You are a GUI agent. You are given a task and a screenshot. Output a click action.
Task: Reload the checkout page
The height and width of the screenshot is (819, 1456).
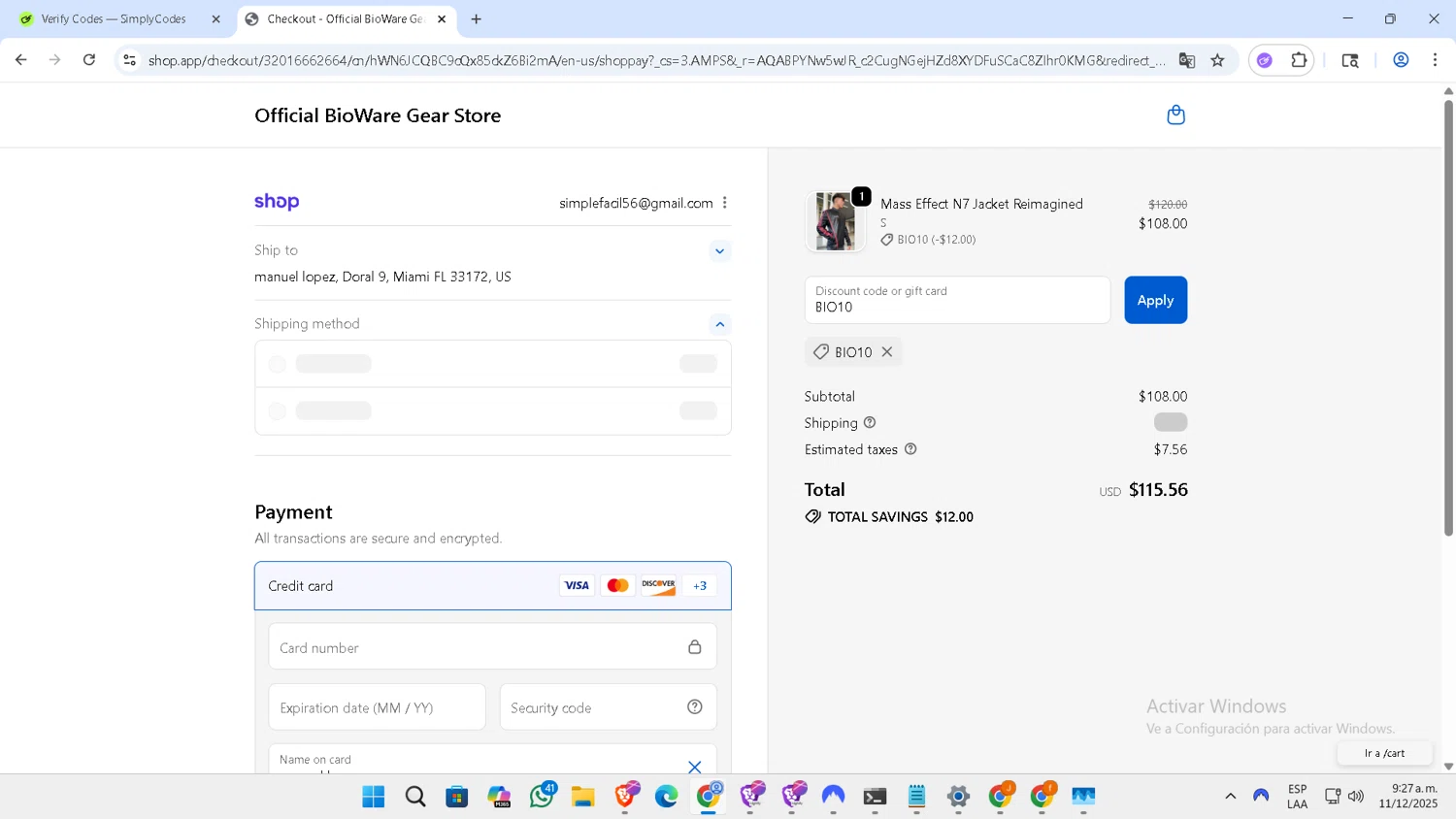pos(89,60)
